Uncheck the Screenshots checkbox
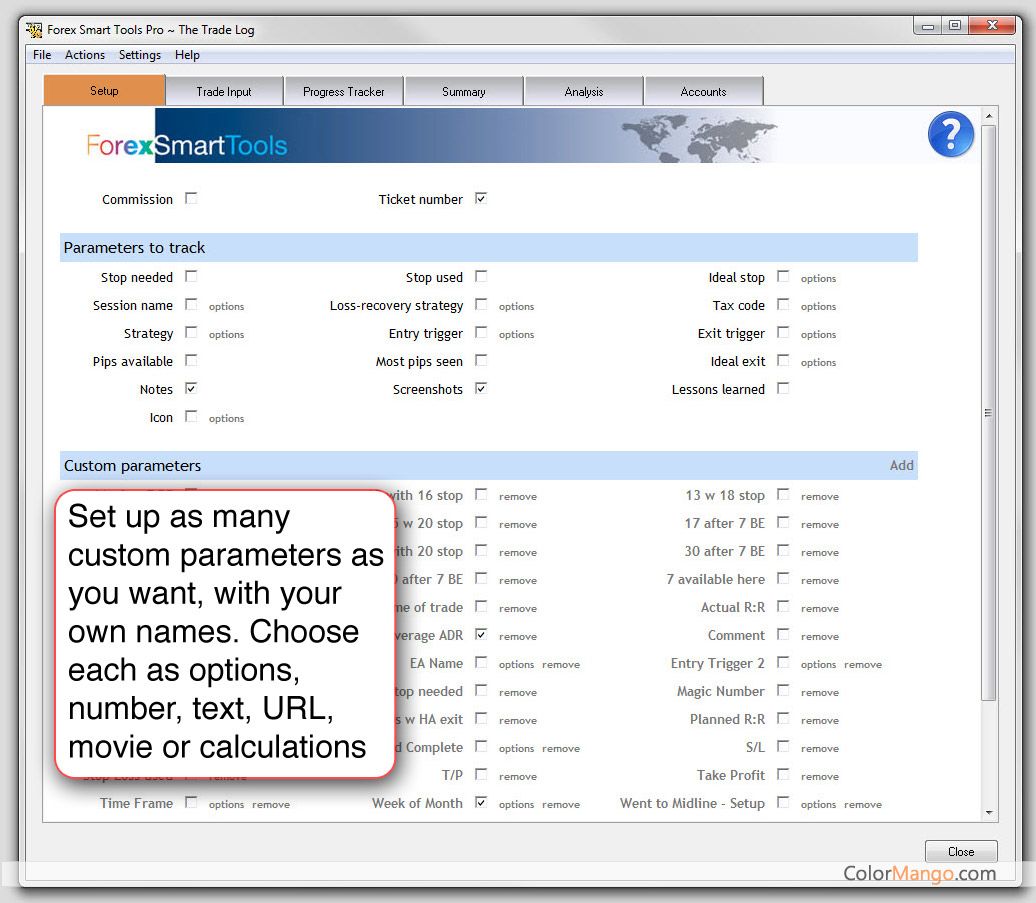 click(x=481, y=388)
